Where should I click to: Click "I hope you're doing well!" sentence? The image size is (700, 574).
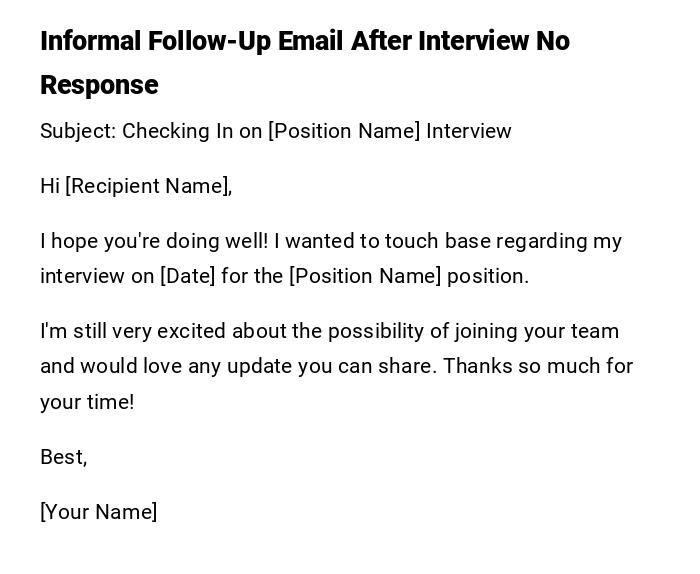tap(154, 241)
